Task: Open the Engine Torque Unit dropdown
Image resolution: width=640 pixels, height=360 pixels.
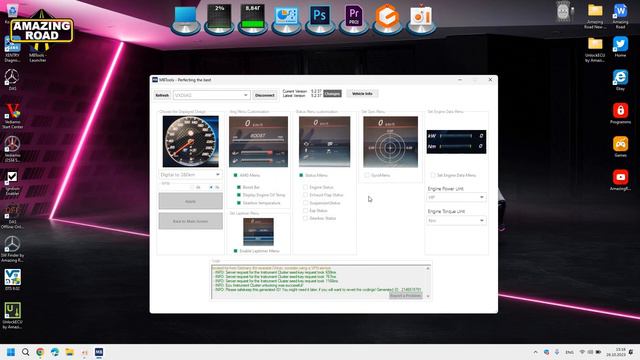Action: click(x=456, y=220)
